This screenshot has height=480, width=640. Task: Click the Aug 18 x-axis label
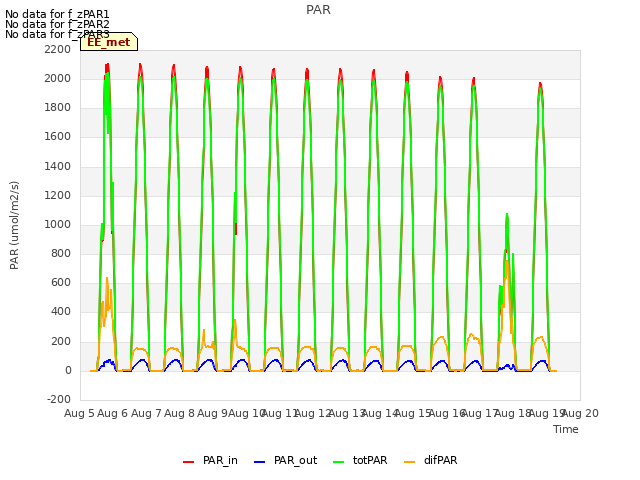coord(513,413)
